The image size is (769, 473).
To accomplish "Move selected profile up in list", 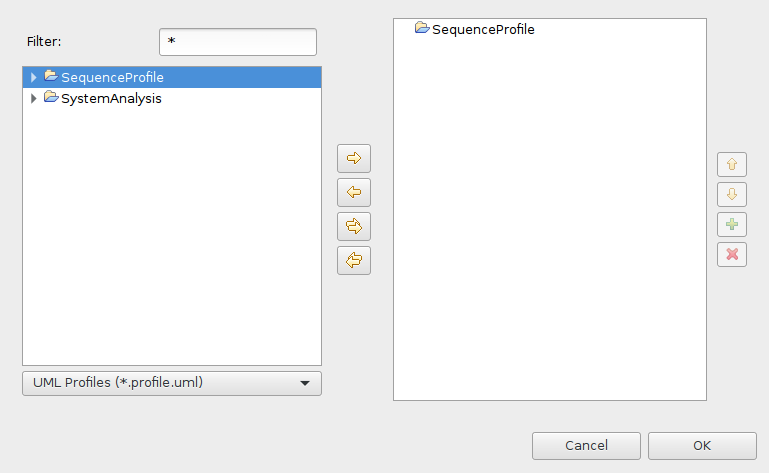I will (732, 164).
